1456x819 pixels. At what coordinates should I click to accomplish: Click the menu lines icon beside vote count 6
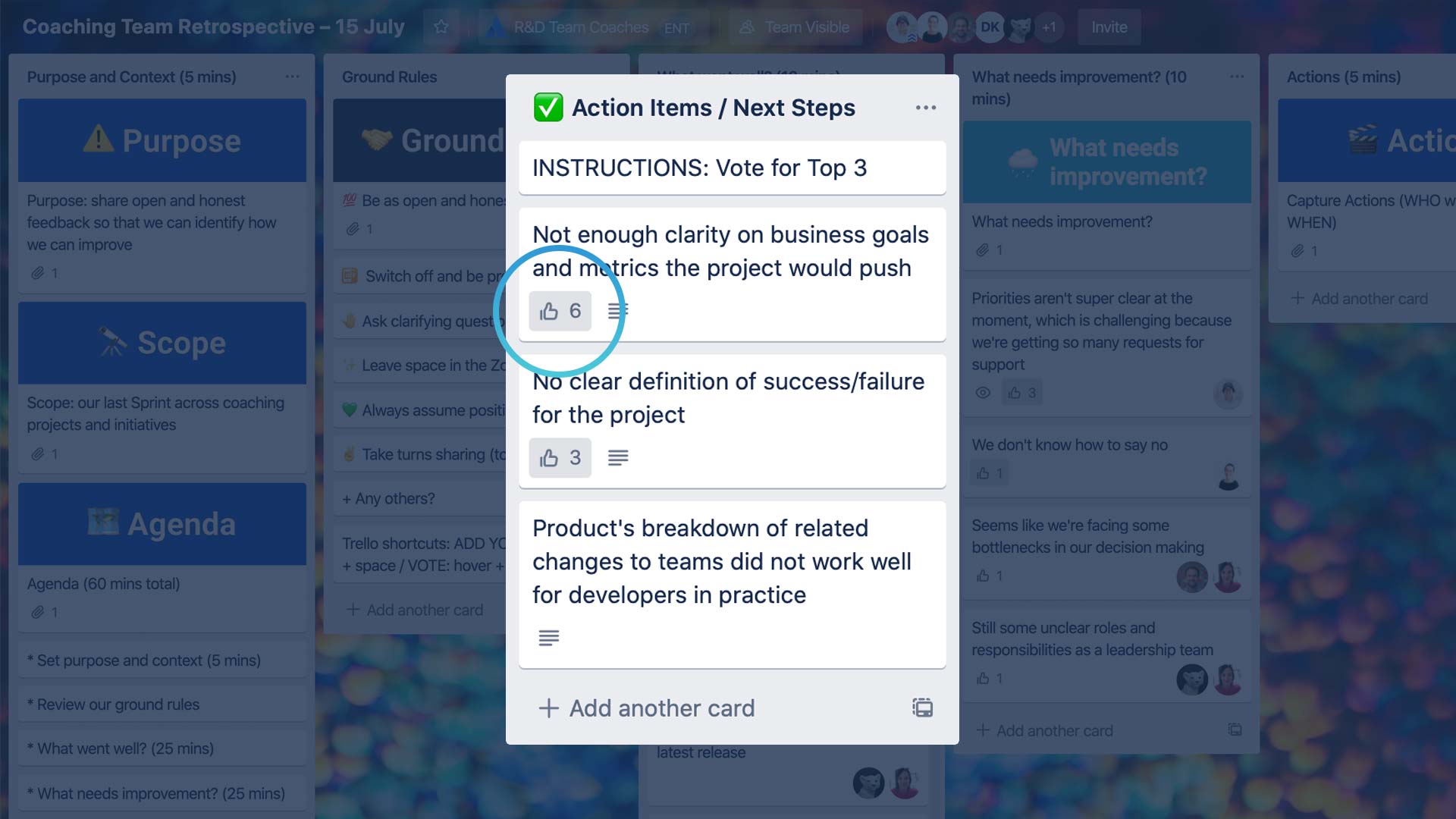click(618, 311)
